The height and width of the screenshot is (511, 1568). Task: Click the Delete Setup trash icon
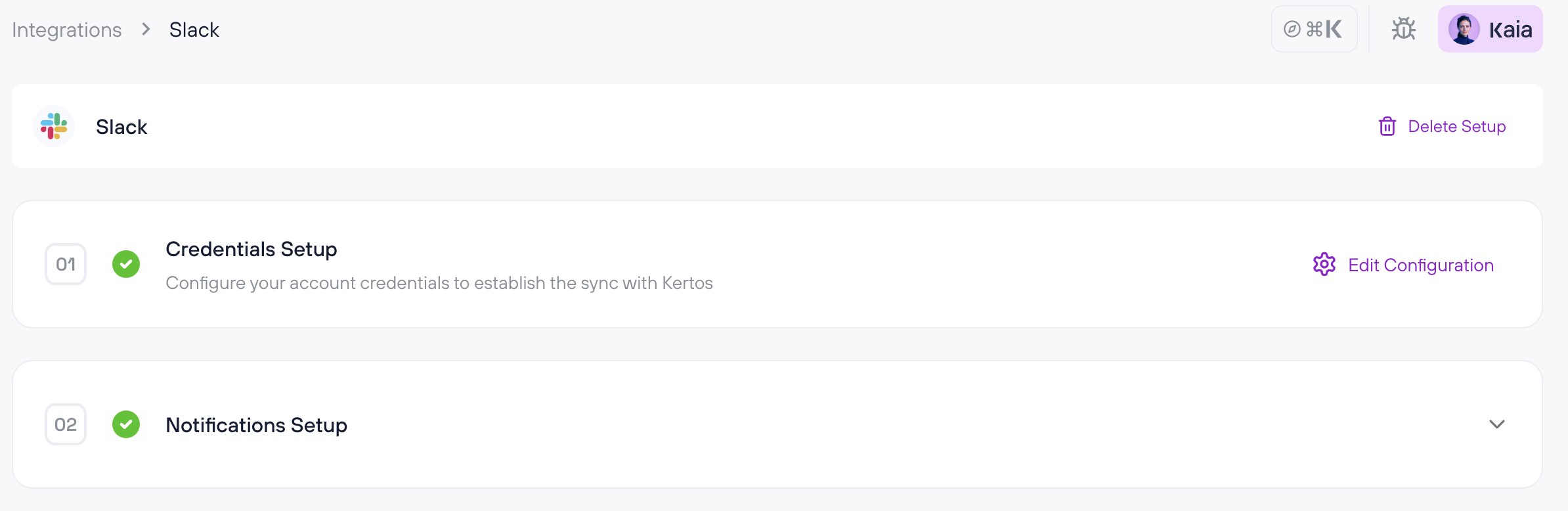[x=1387, y=126]
